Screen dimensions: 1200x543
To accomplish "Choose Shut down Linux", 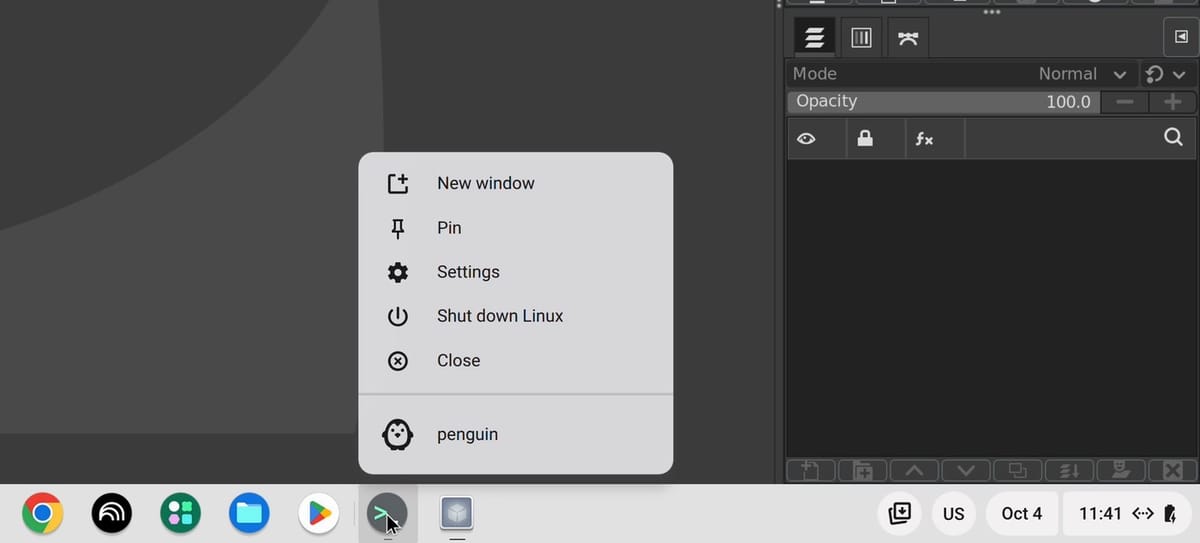I will 516,316.
